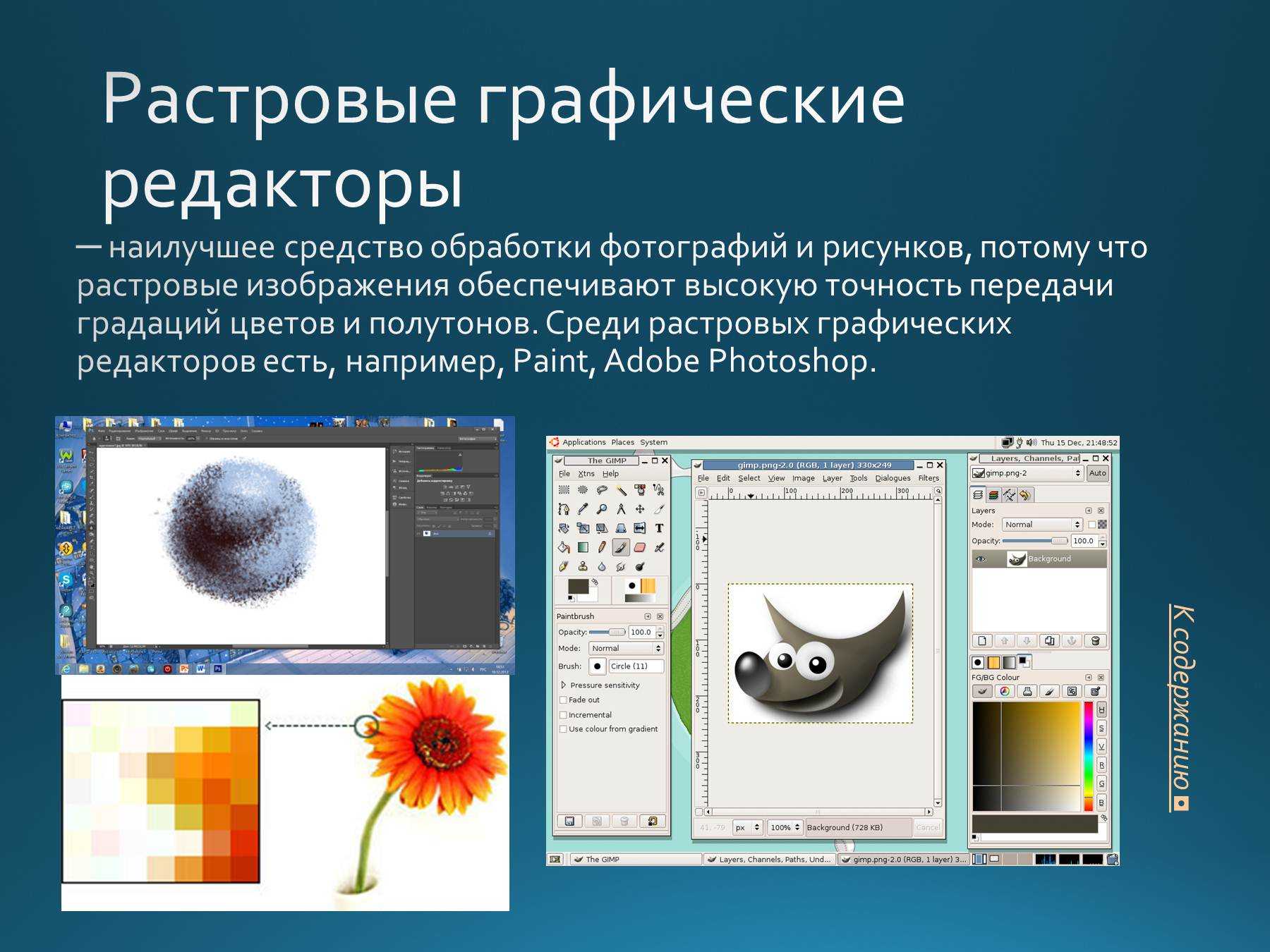Screen dimensions: 1270x952
Task: Expand the Pressure sensitivity section
Action: pyautogui.click(x=563, y=685)
